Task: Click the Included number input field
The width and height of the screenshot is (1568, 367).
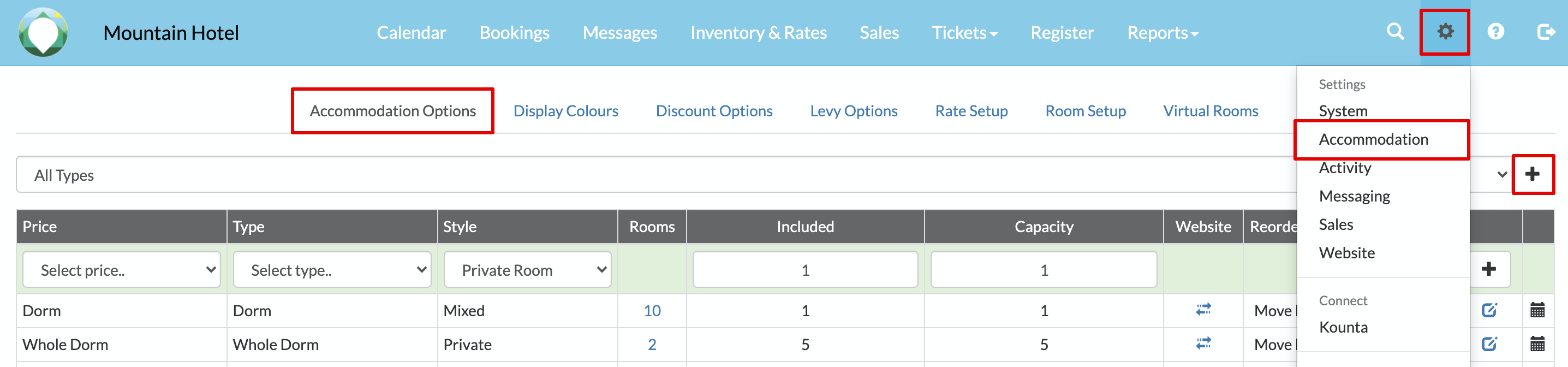Action: (804, 270)
